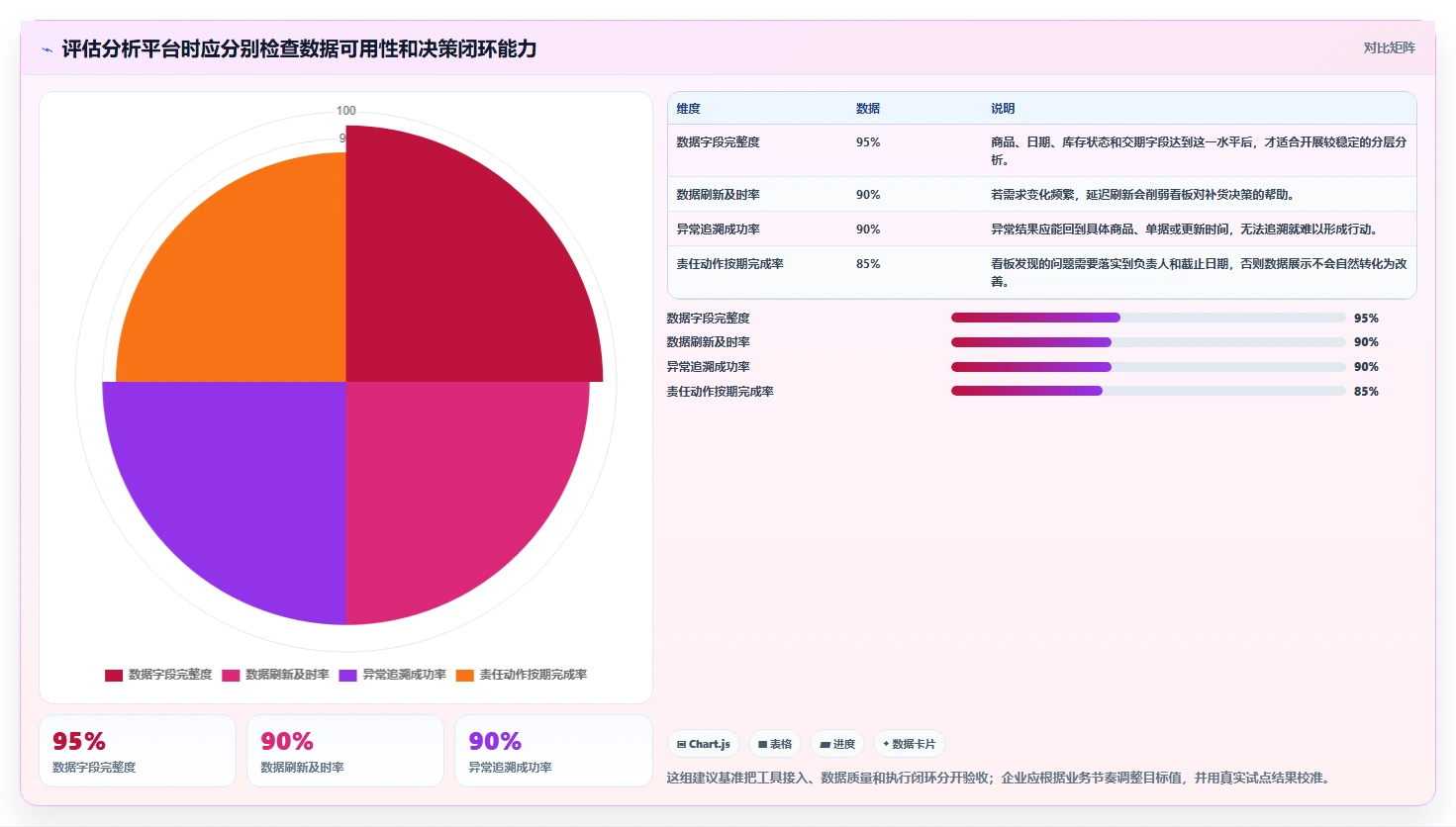Click the 95% label beside progress bar
The height and width of the screenshot is (827, 1456).
(x=1366, y=319)
